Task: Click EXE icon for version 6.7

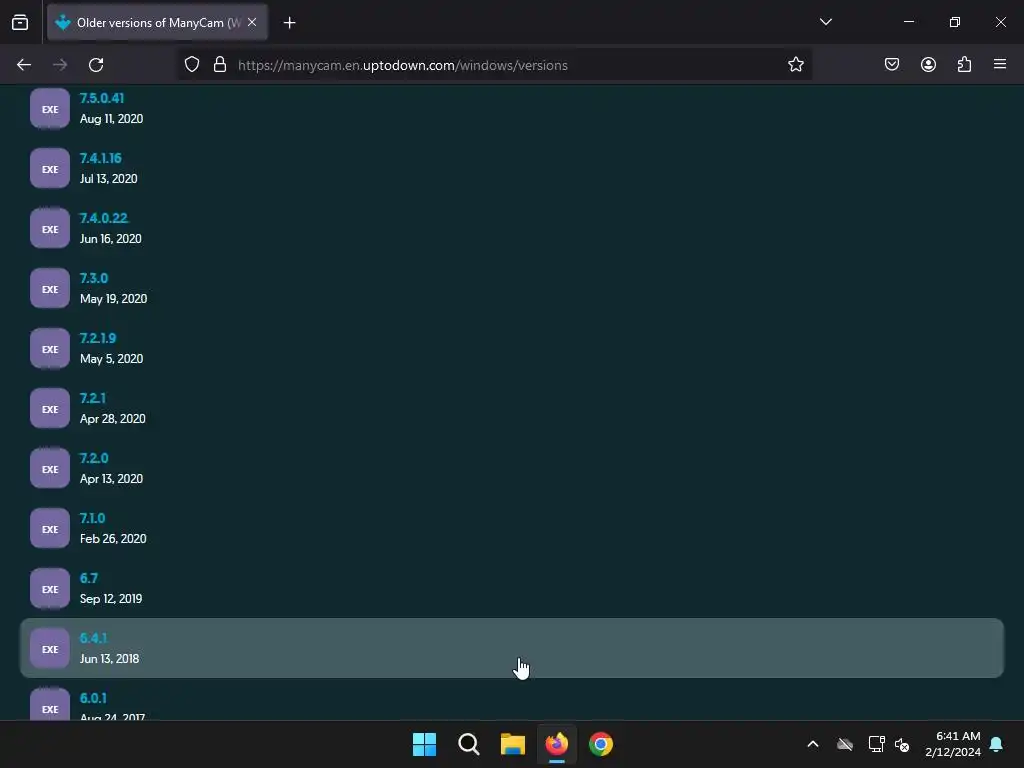Action: [50, 590]
